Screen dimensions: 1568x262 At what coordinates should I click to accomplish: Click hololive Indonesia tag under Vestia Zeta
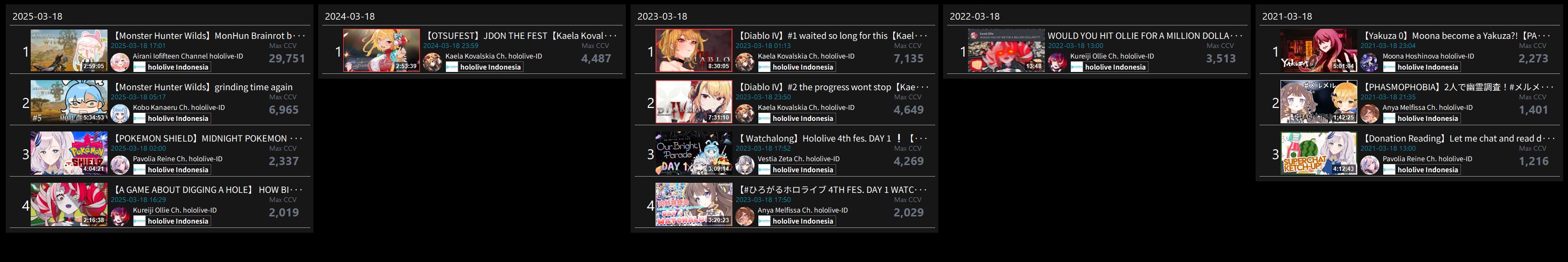click(797, 169)
